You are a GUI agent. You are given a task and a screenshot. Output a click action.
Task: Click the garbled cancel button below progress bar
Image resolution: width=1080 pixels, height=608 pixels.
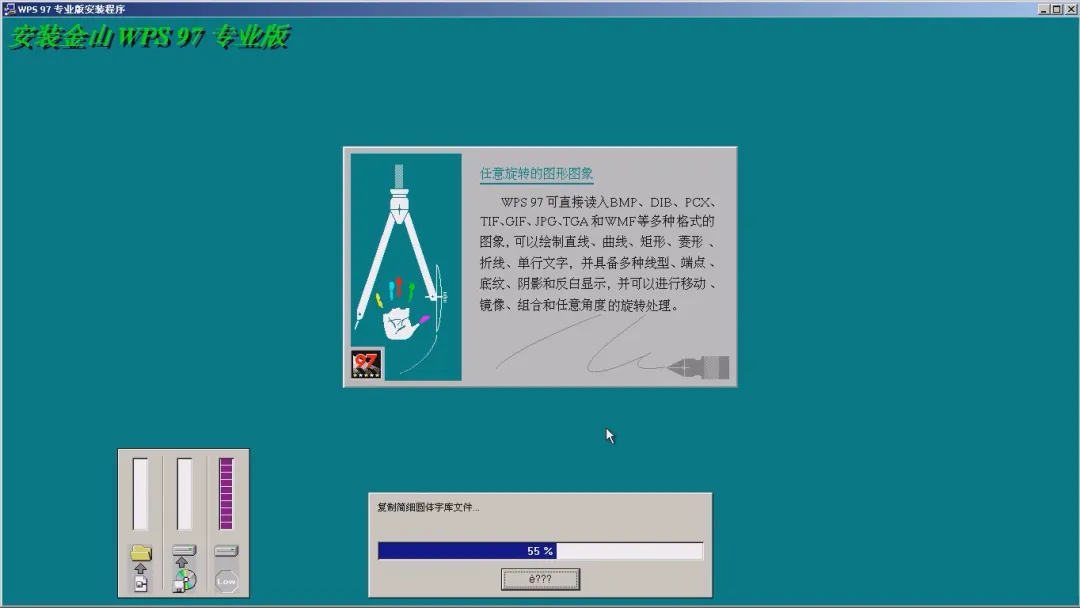pyautogui.click(x=540, y=579)
